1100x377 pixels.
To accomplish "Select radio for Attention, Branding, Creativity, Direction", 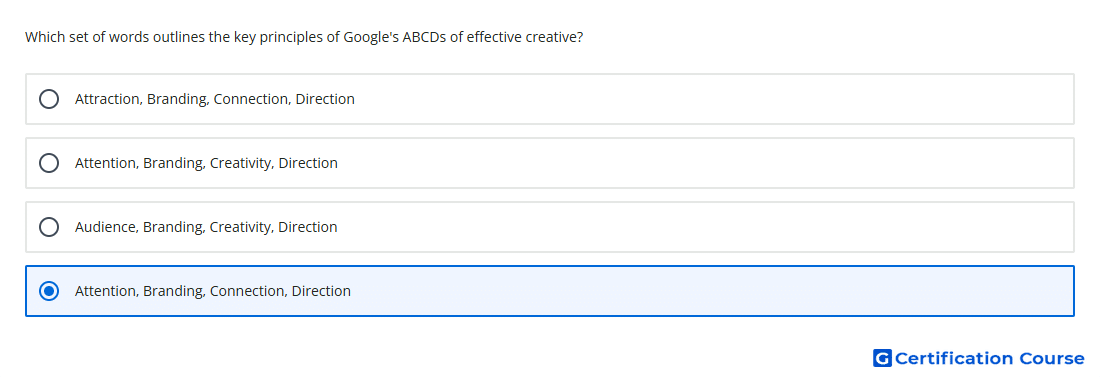I will (49, 163).
